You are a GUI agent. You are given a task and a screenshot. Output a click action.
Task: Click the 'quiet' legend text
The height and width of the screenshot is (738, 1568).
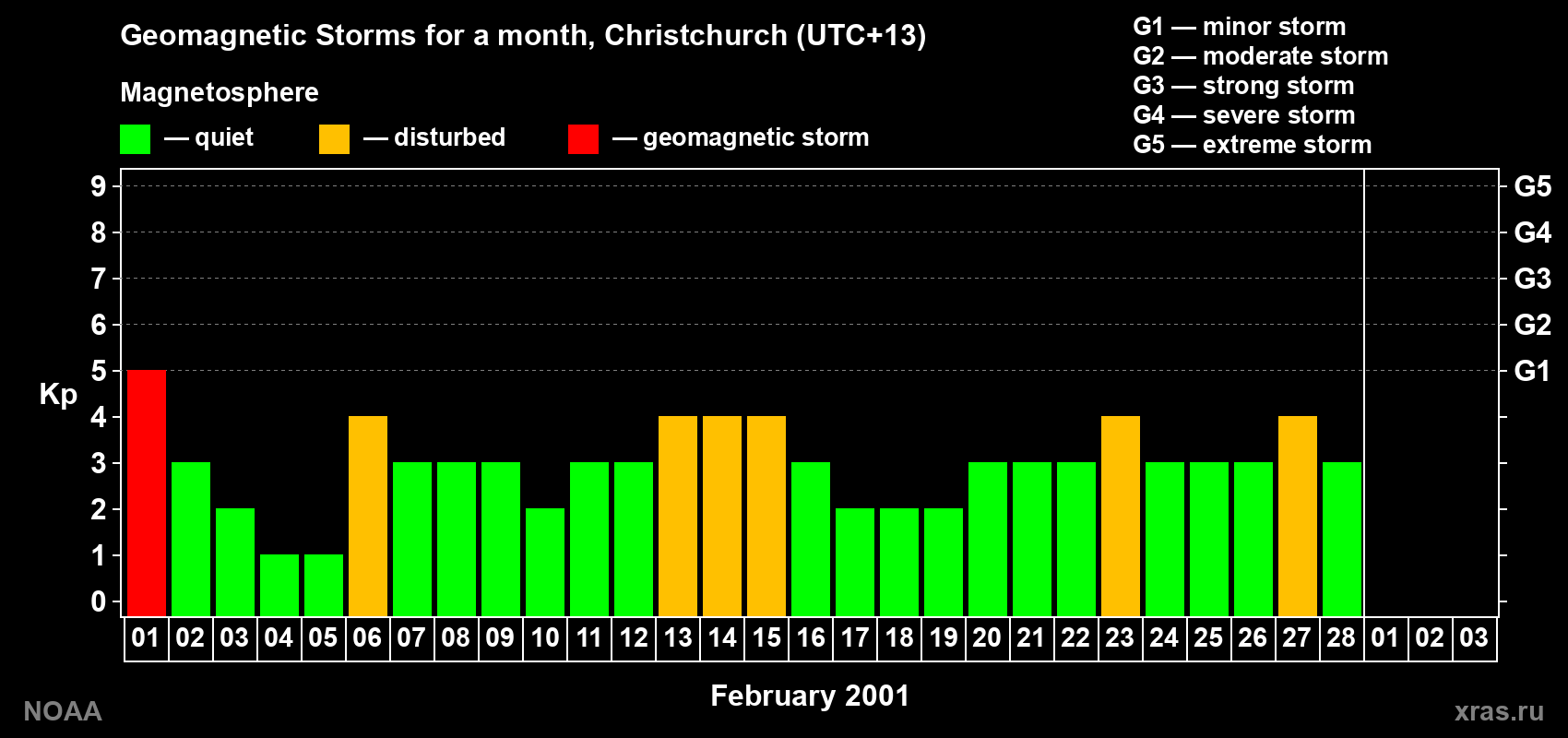coord(224,137)
